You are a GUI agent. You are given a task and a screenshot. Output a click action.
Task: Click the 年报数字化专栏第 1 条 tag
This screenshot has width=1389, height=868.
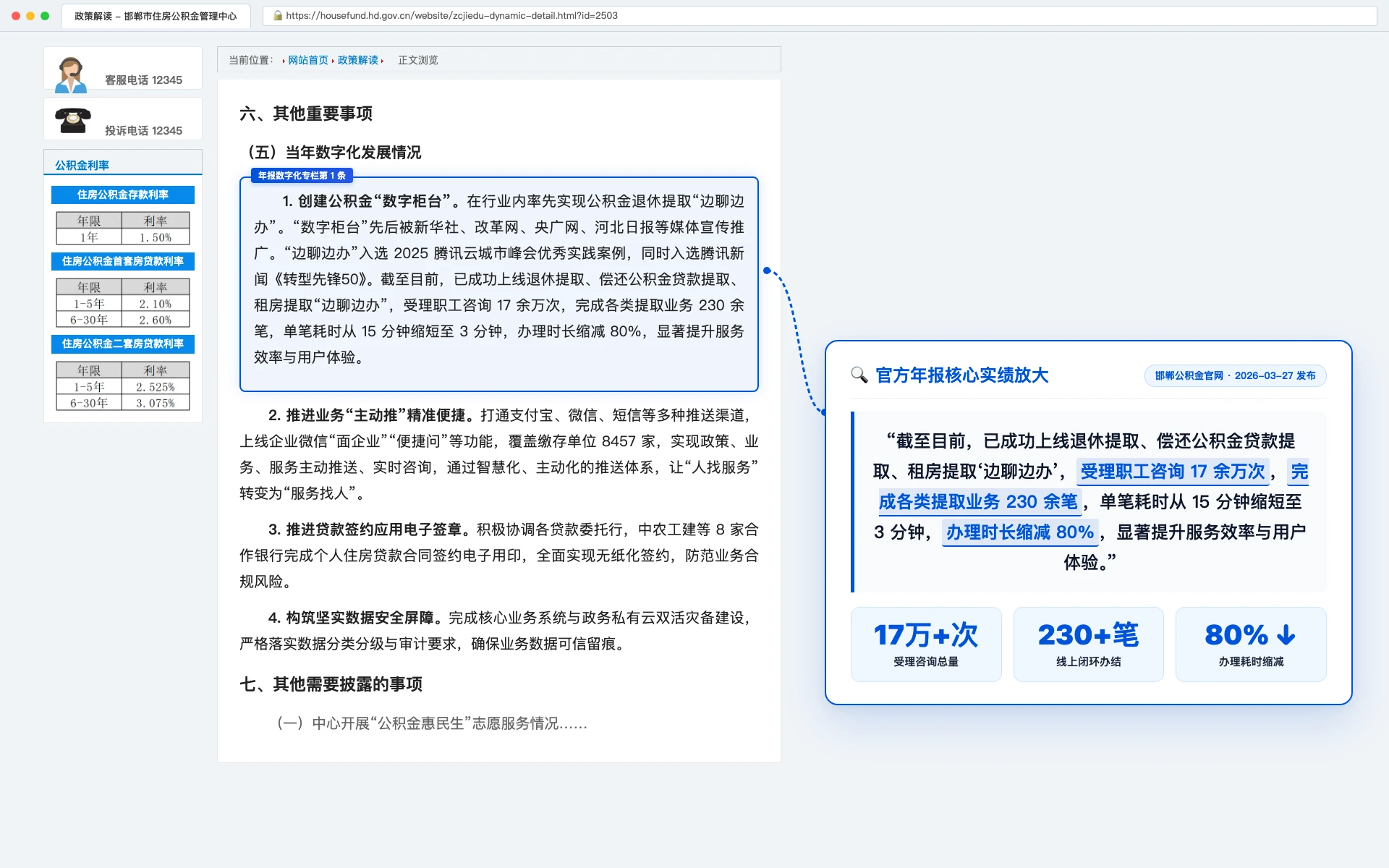302,176
